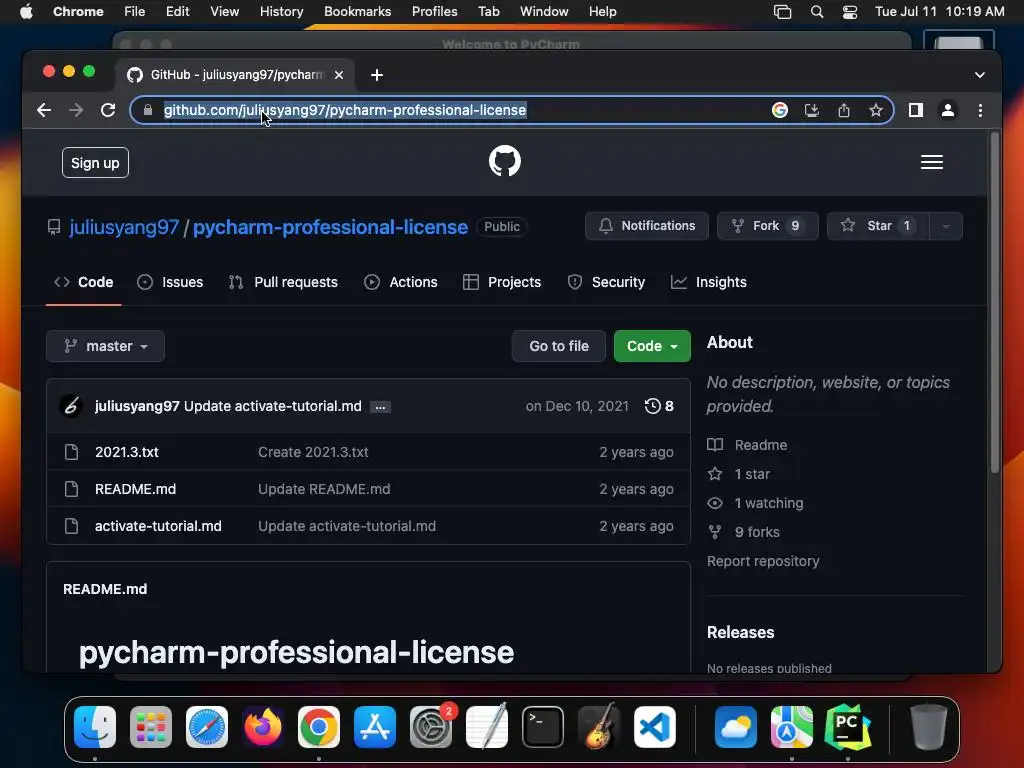Reload the page
This screenshot has width=1024, height=768.
click(108, 110)
